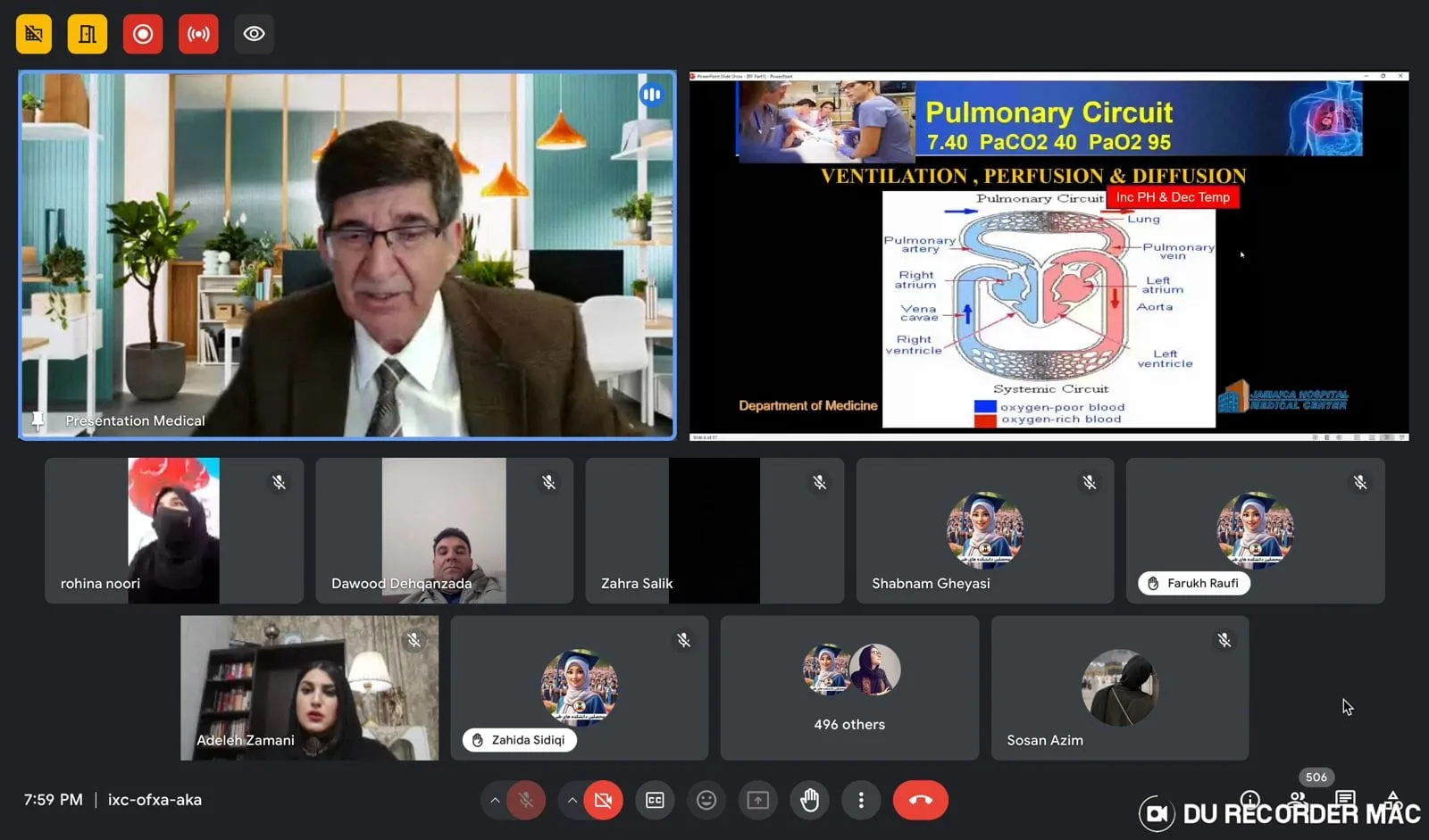Select the 496 others participant tile

(849, 687)
